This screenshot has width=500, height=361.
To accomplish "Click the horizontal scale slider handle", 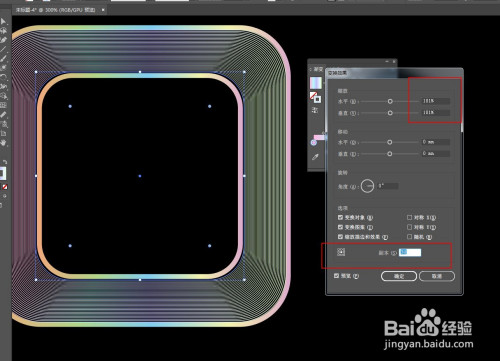I will click(x=390, y=101).
